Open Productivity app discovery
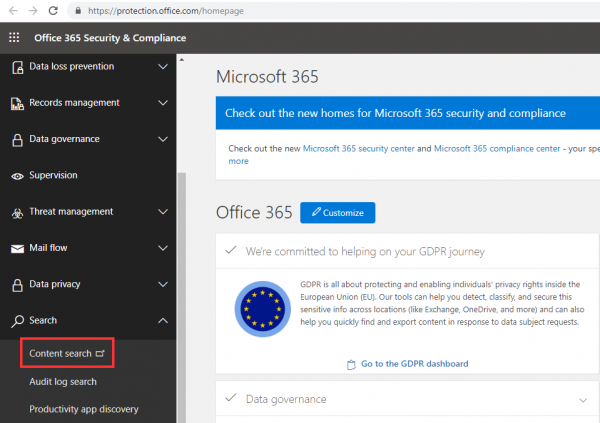Image resolution: width=600 pixels, height=423 pixels. pos(84,409)
